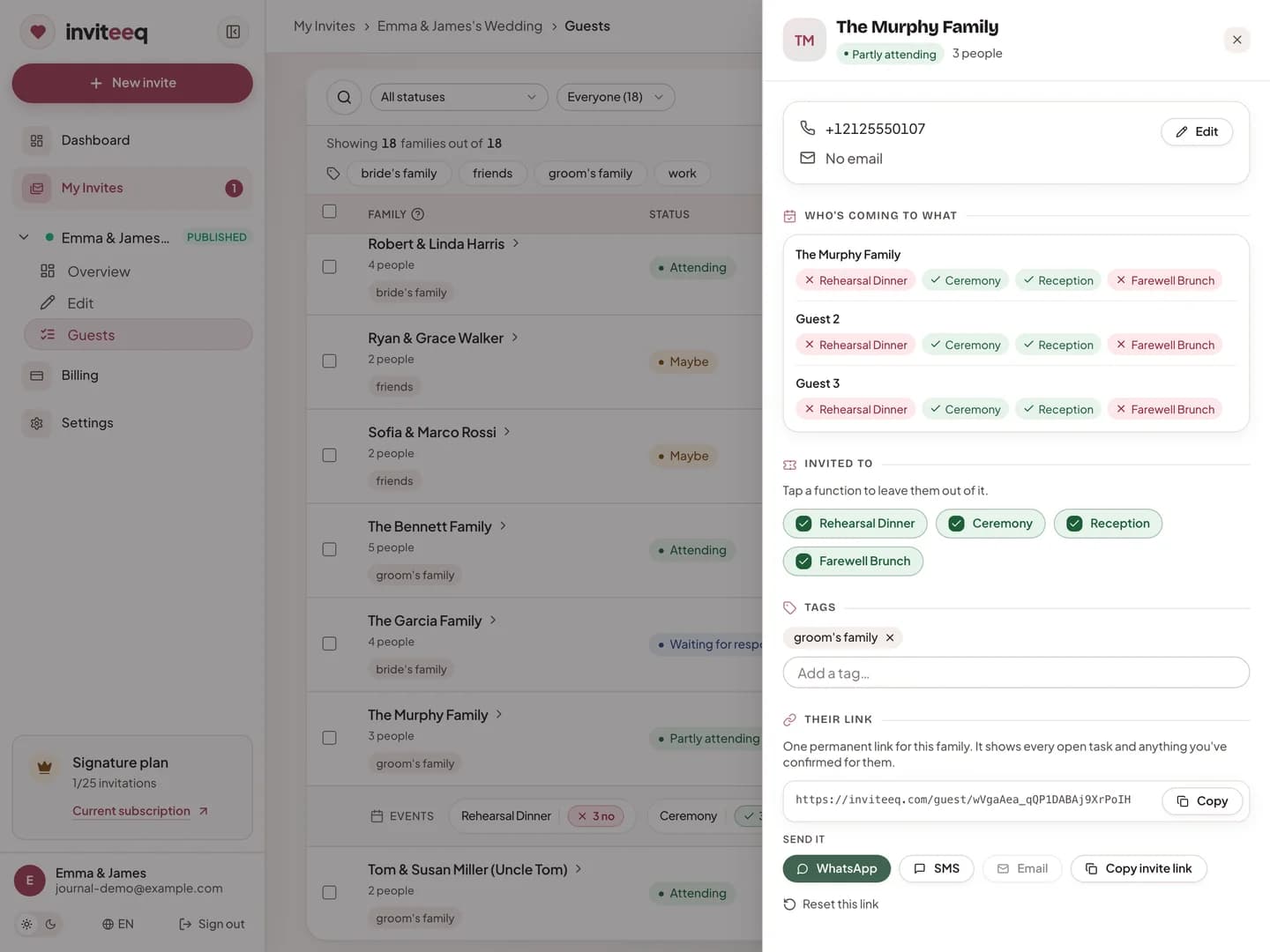Send the link via WhatsApp

tap(836, 869)
